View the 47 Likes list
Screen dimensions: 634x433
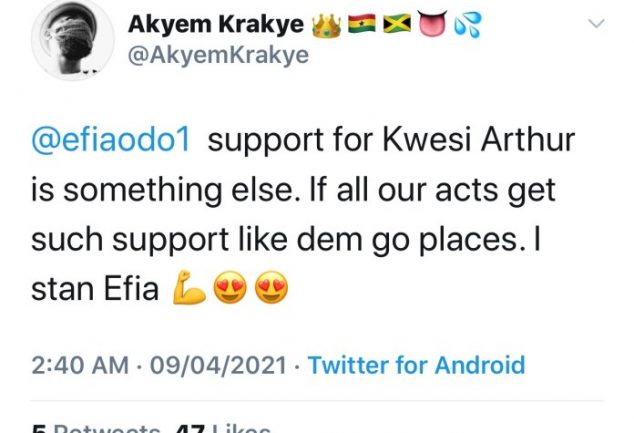click(x=224, y=428)
